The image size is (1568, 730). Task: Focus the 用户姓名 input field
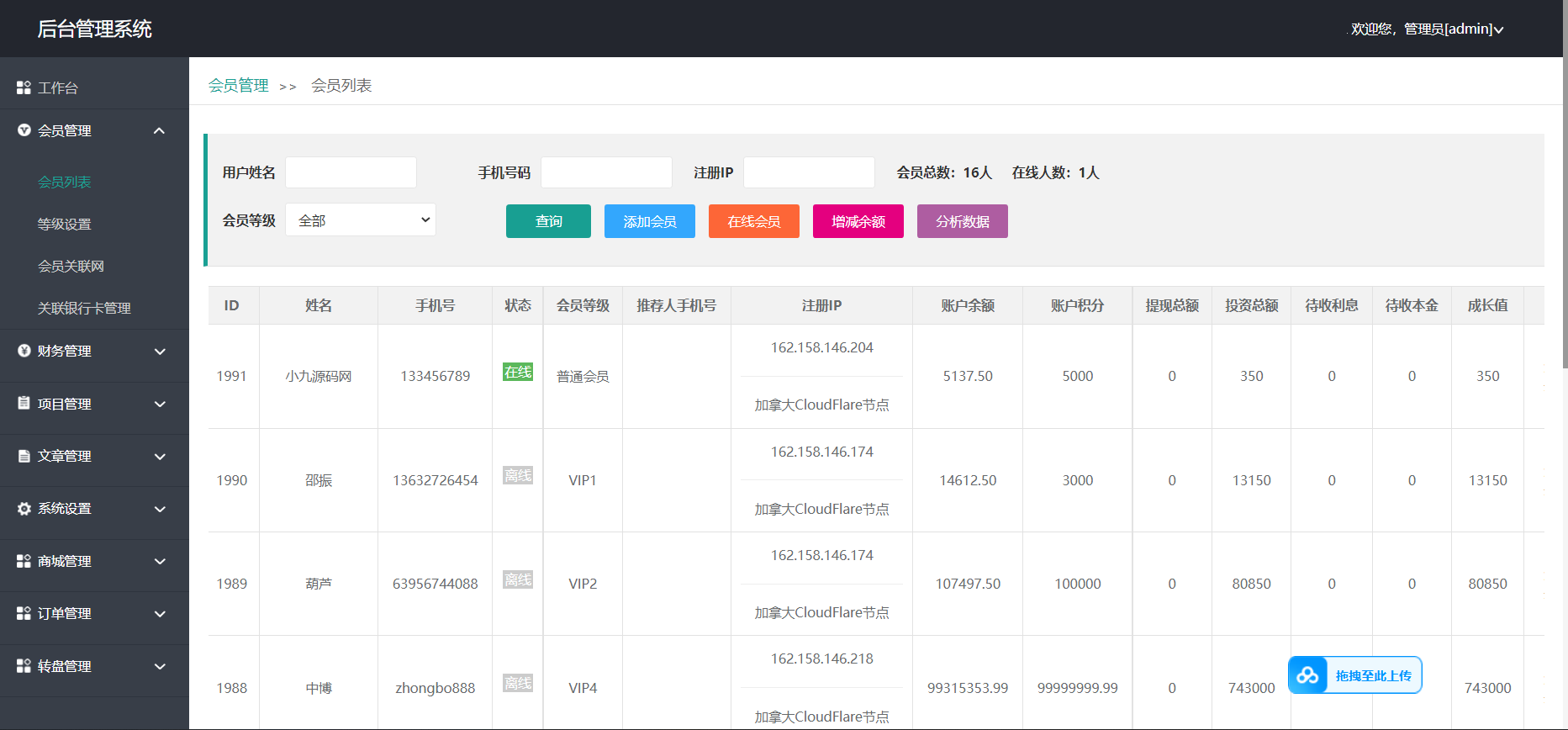[x=351, y=172]
